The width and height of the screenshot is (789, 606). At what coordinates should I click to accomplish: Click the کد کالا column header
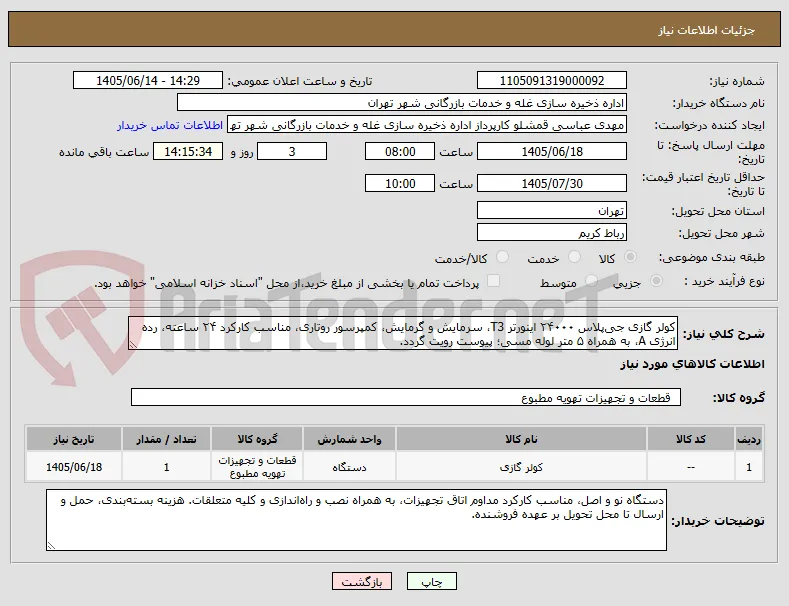coord(691,439)
